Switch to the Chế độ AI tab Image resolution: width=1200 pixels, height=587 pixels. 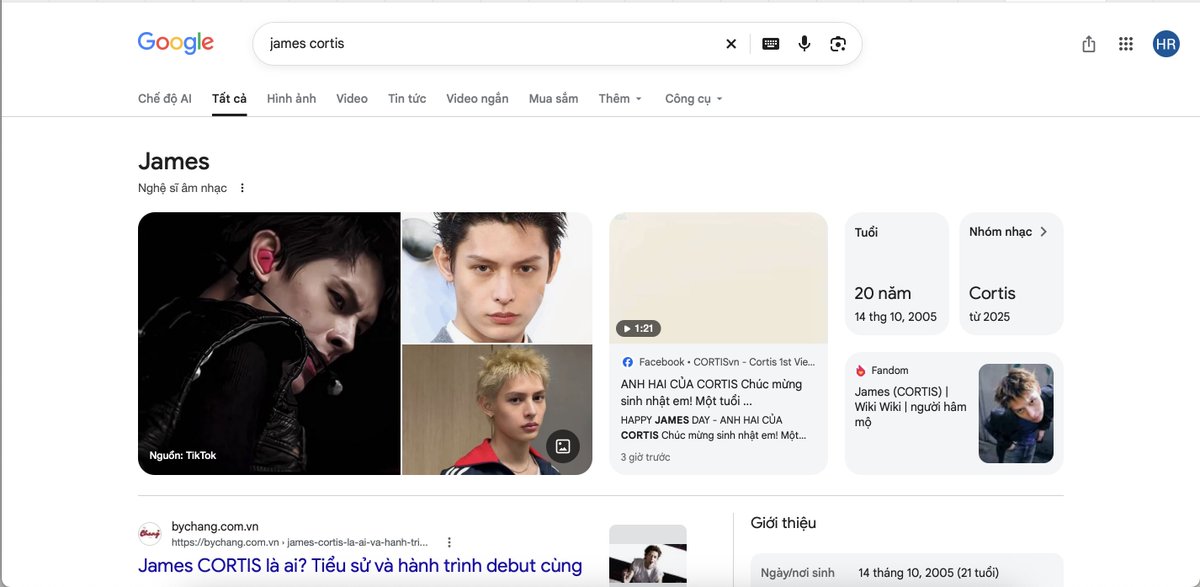coord(165,99)
